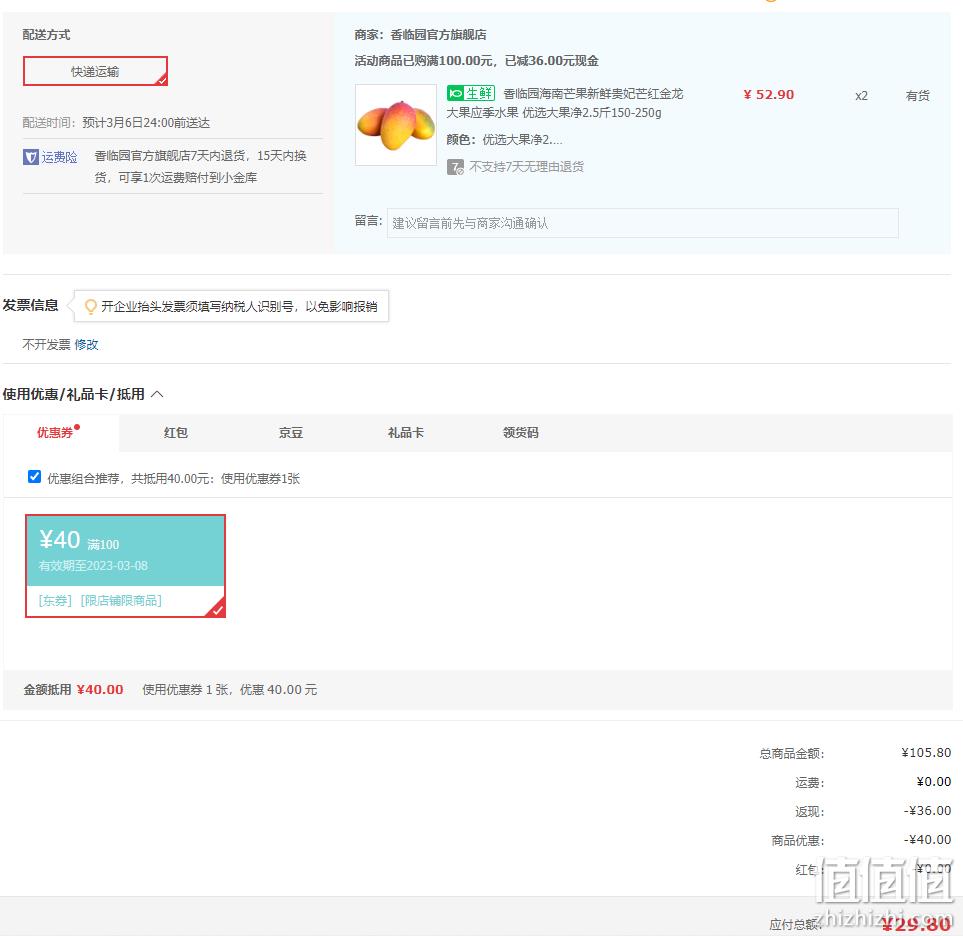Collapse the 使用优惠/礼品卡/抵用 section
The image size is (963, 936).
[157, 394]
